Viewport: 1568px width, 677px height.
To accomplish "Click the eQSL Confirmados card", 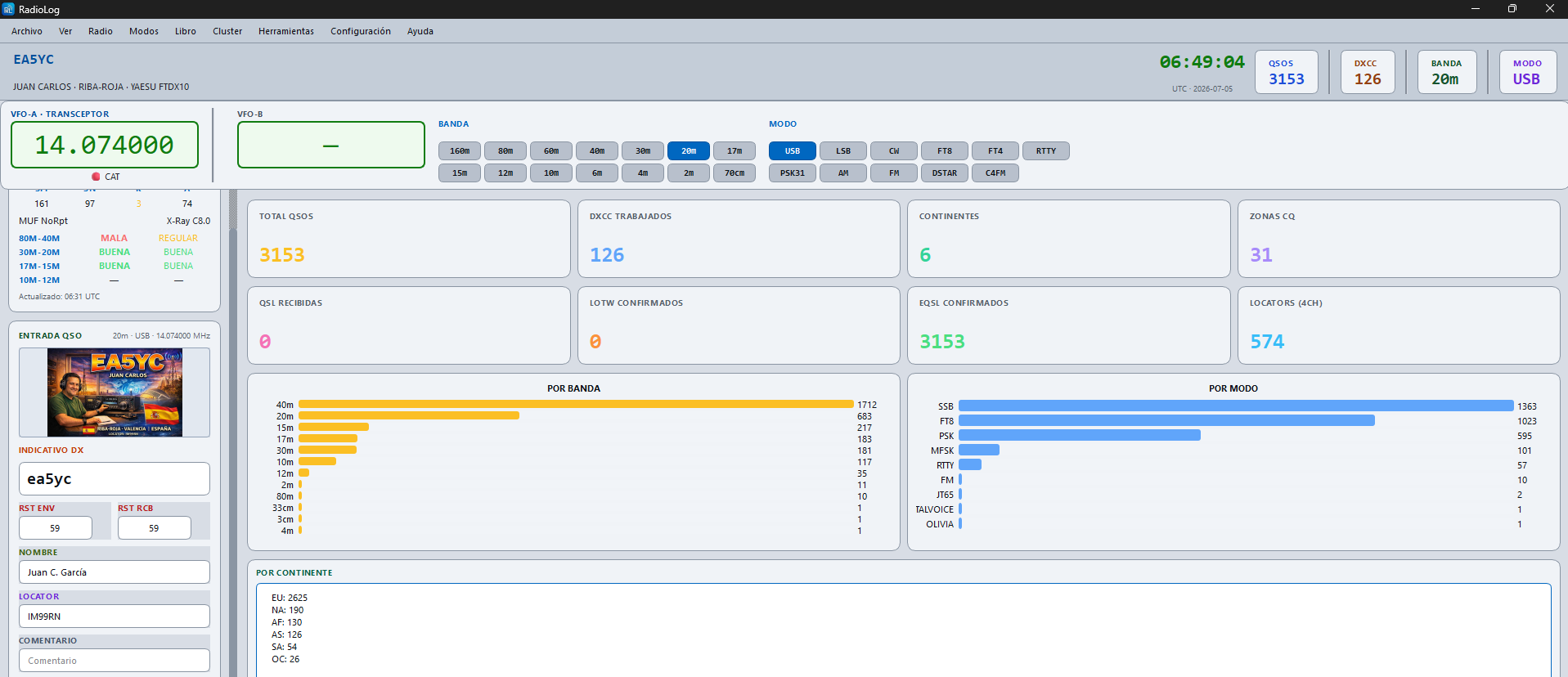I will click(1068, 325).
